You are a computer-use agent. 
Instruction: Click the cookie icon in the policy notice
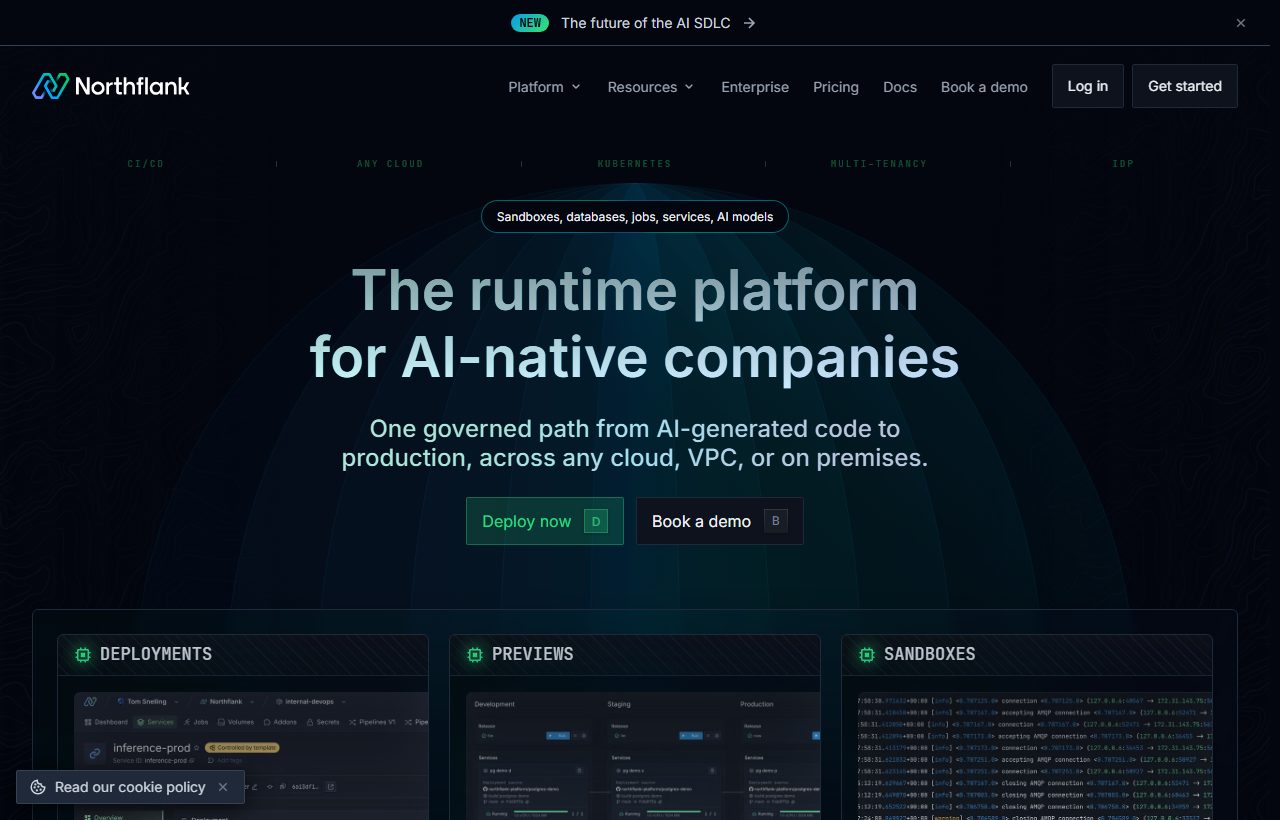pyautogui.click(x=38, y=787)
